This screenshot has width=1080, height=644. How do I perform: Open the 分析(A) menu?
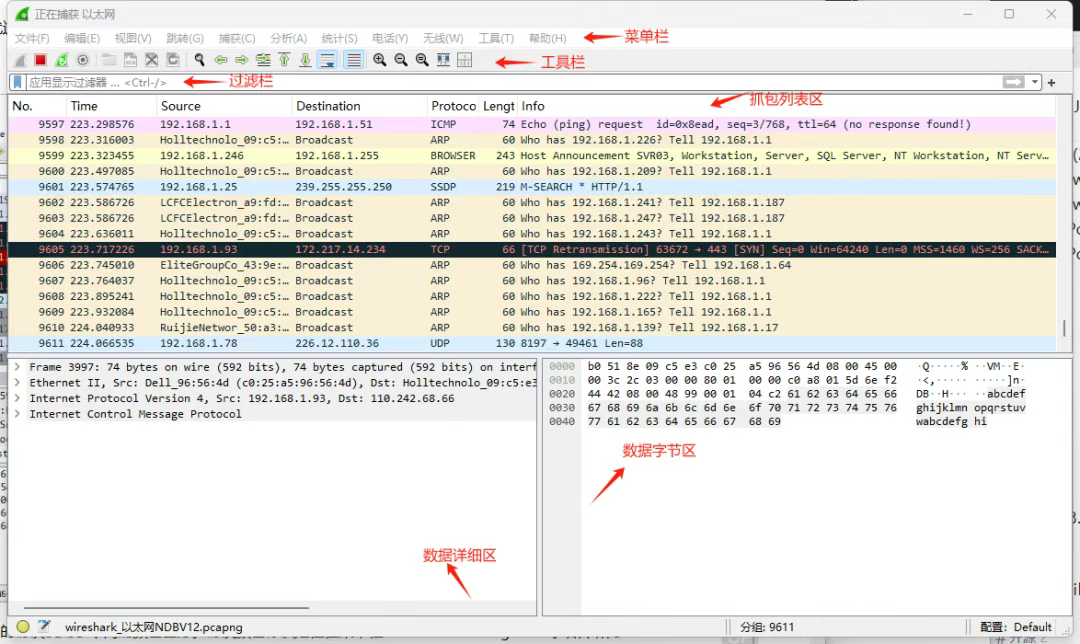(288, 38)
